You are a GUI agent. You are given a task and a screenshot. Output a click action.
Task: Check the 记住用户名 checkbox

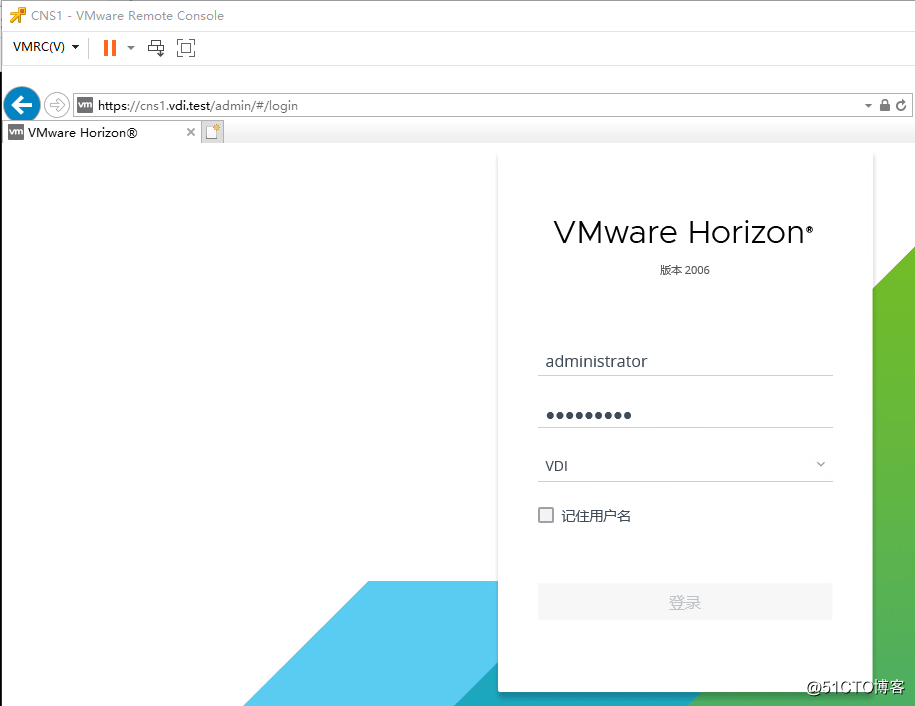coord(546,515)
